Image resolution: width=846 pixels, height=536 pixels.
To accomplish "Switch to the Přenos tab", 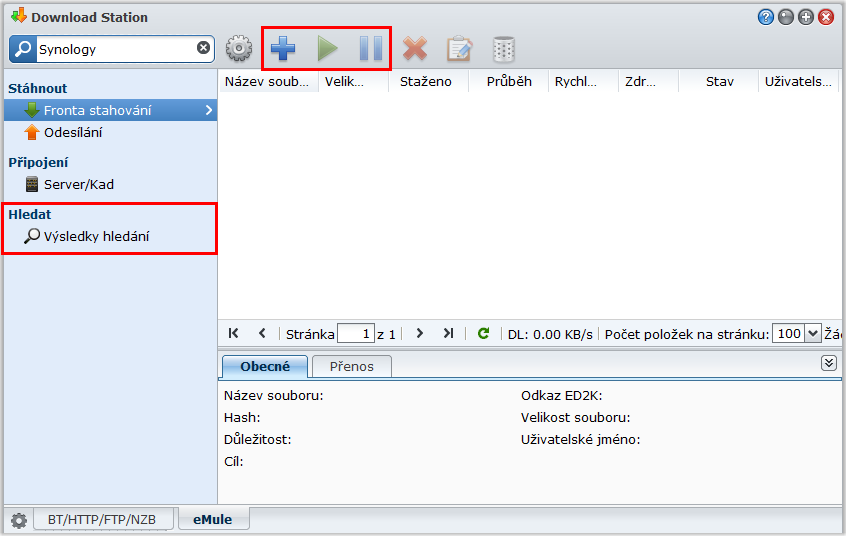I will 352,367.
